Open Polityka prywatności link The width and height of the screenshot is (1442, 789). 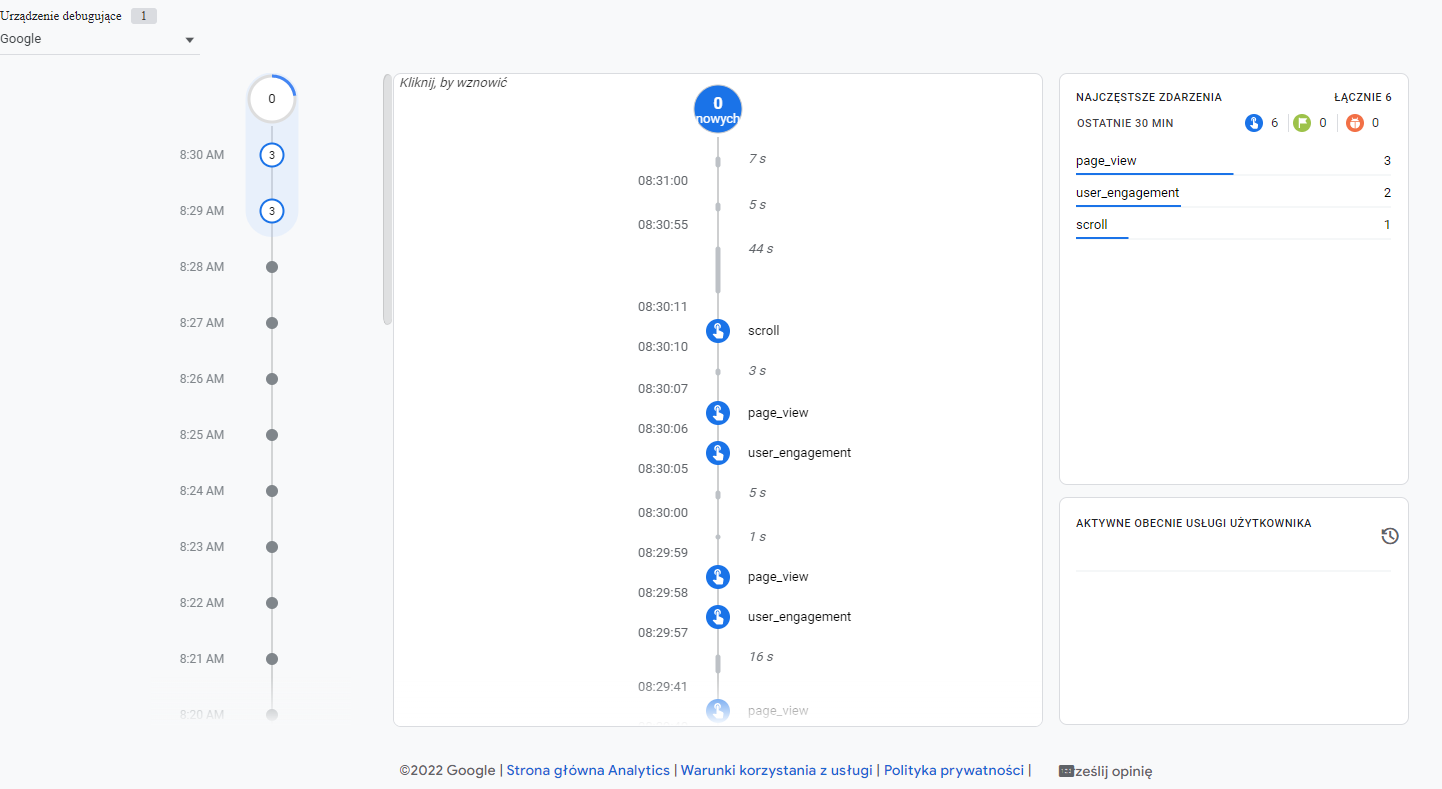pos(953,770)
